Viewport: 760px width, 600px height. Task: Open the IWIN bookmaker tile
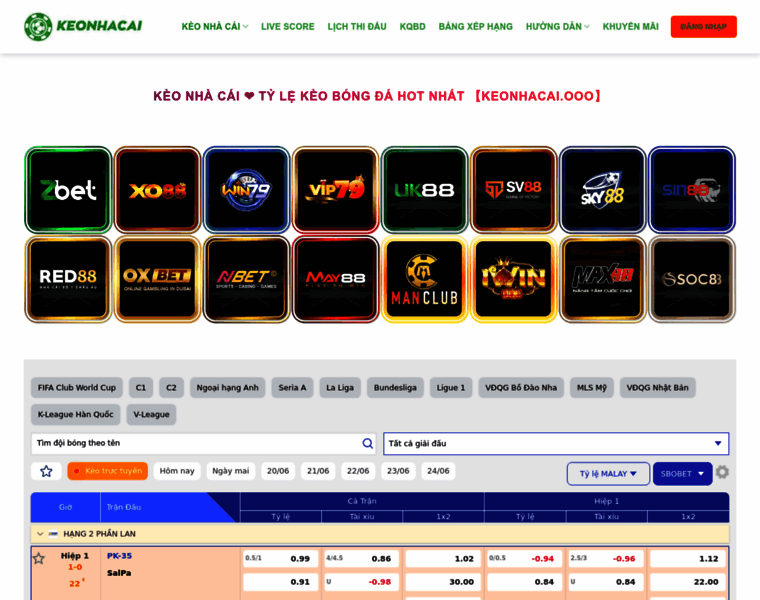click(x=514, y=279)
